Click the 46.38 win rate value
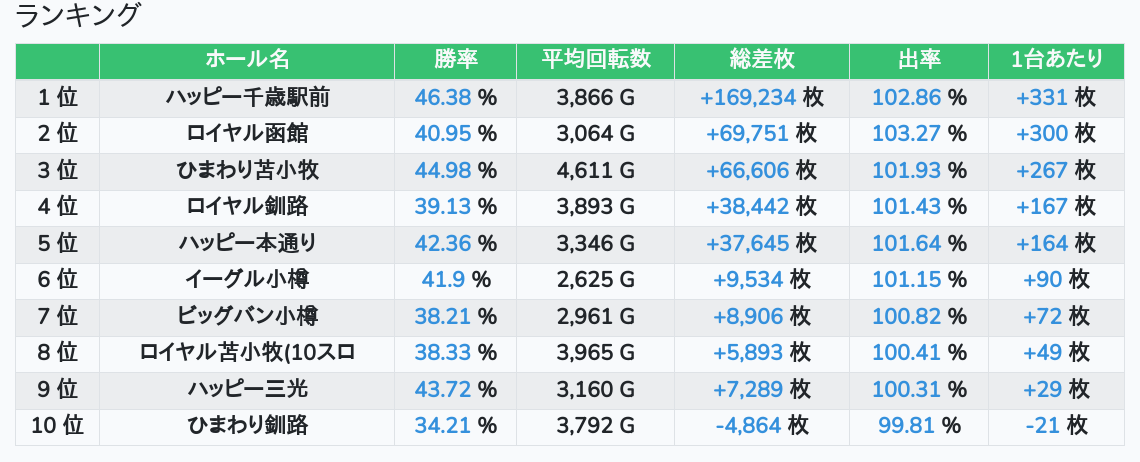 pos(442,97)
